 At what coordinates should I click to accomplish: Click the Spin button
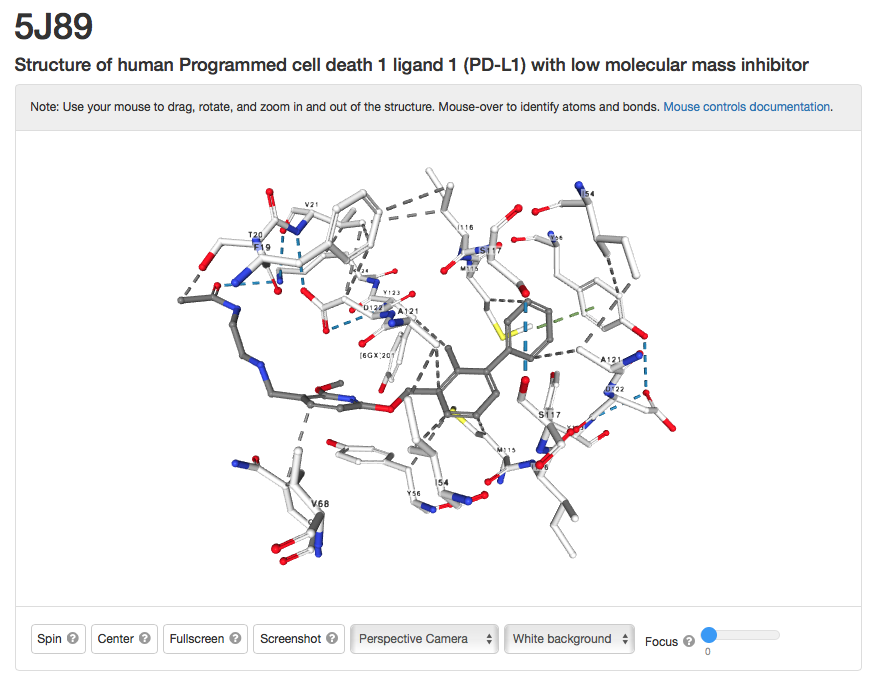click(58, 639)
